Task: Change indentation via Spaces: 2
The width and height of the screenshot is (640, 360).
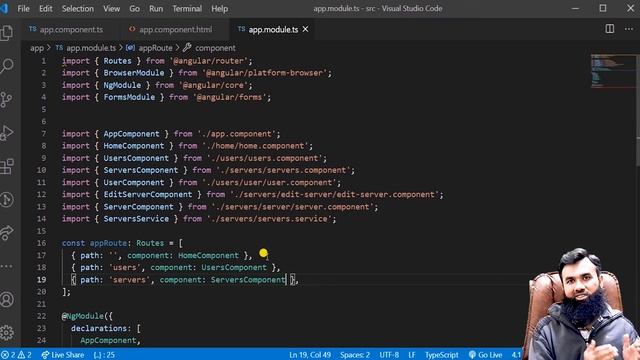Action: (x=355, y=355)
